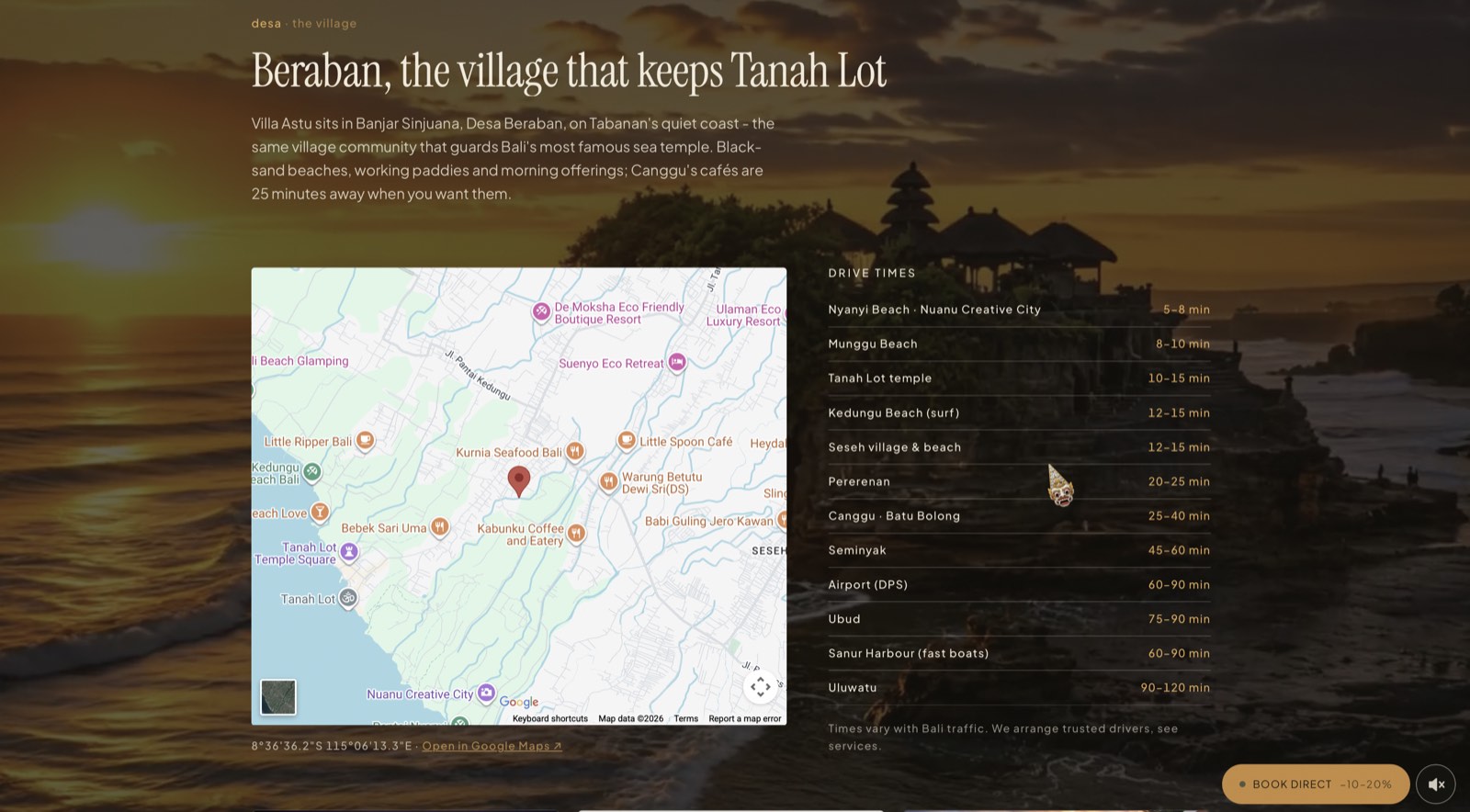Viewport: 1470px width, 812px height.
Task: Select the Beach Love bar marker
Action: click(320, 512)
